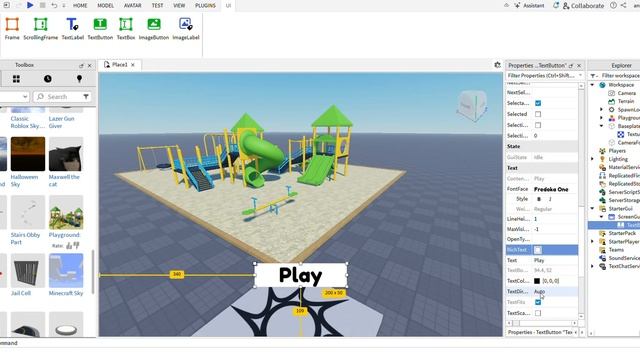Enable the TextScaled checkbox
This screenshot has width=640, height=360.
tap(538, 313)
